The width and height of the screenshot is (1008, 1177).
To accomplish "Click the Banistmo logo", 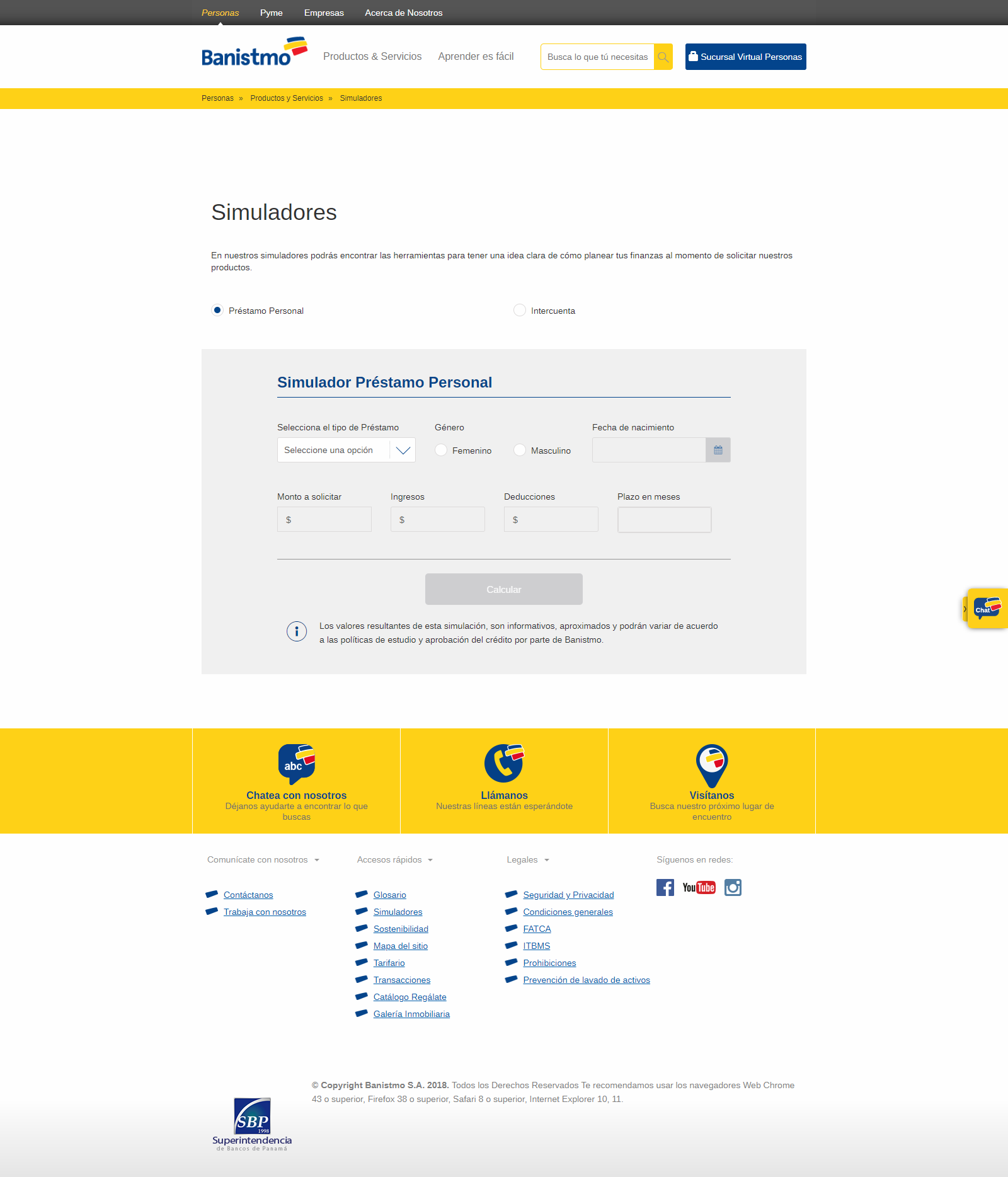I will pos(255,52).
